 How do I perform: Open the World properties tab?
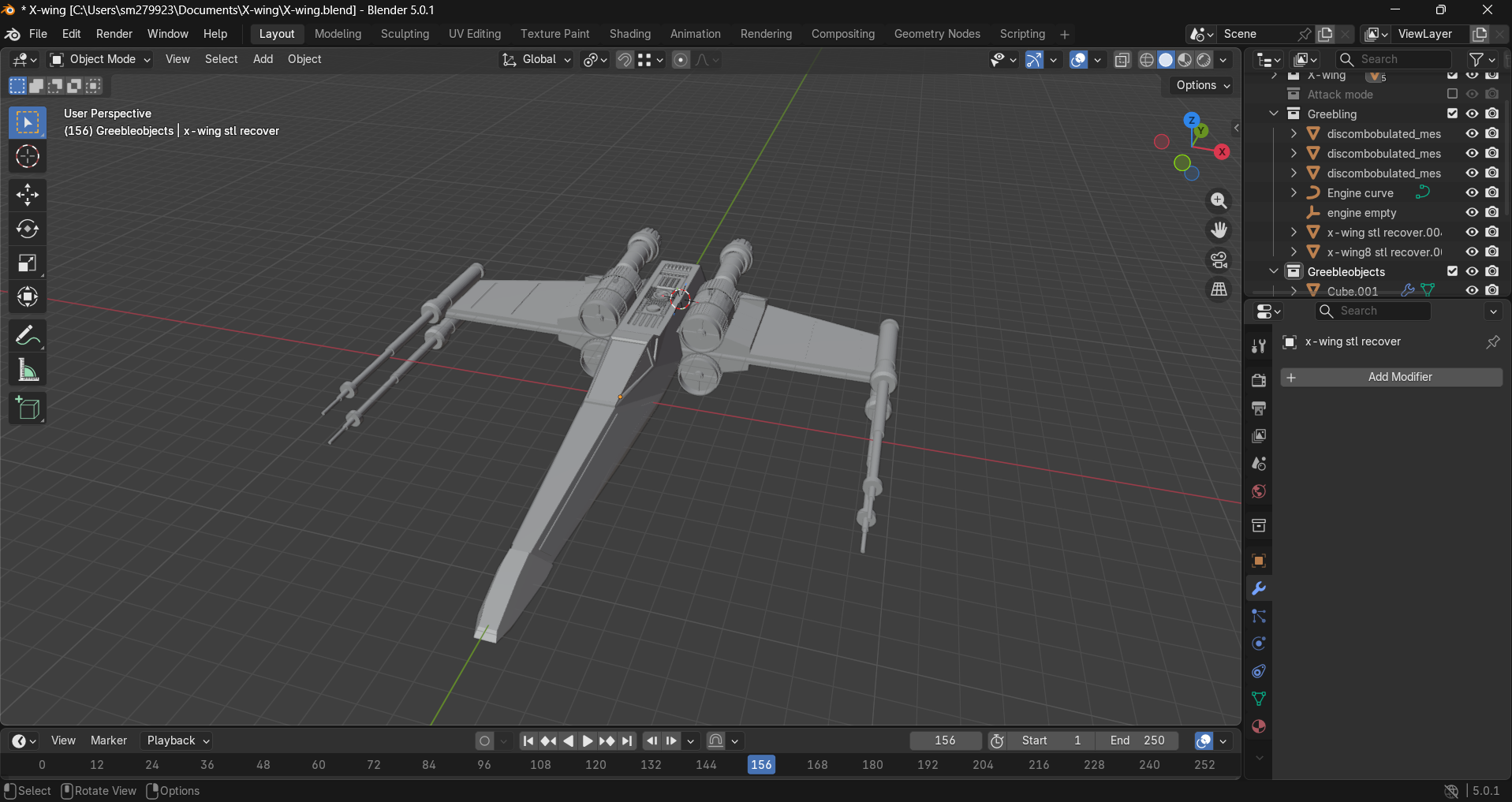pyautogui.click(x=1259, y=491)
